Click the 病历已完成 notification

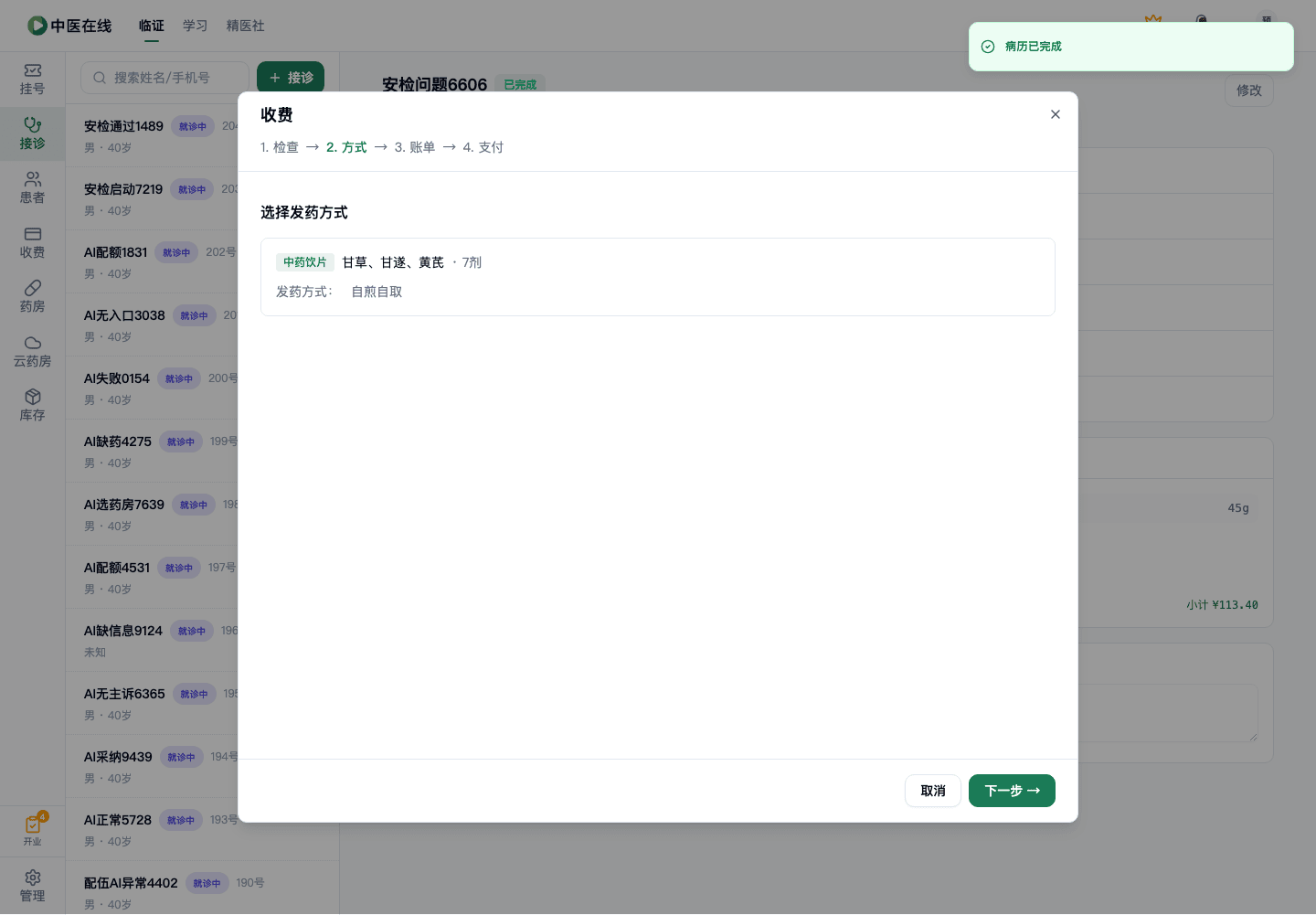(x=1130, y=47)
